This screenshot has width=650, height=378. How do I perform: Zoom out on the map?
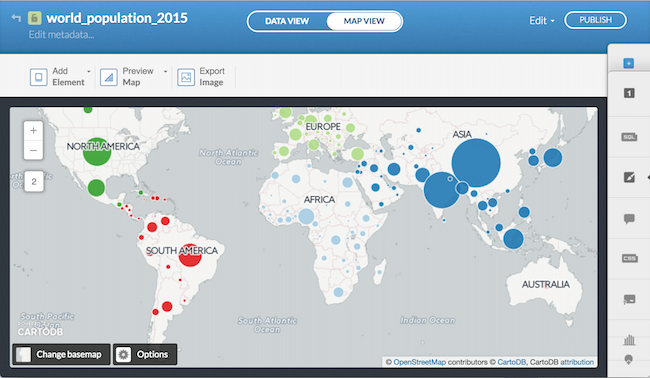pos(34,150)
